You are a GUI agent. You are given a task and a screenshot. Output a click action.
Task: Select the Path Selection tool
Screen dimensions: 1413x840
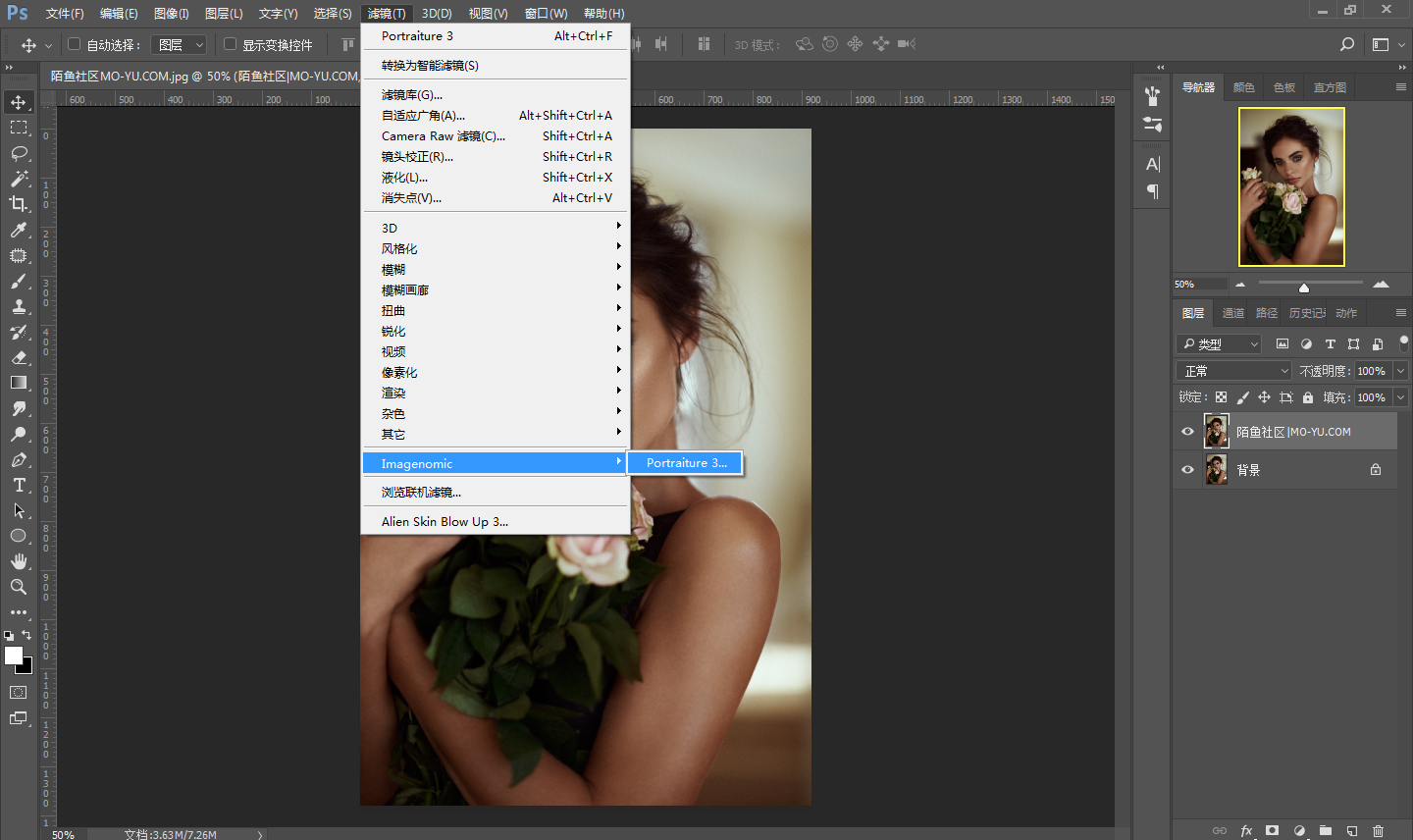(19, 510)
